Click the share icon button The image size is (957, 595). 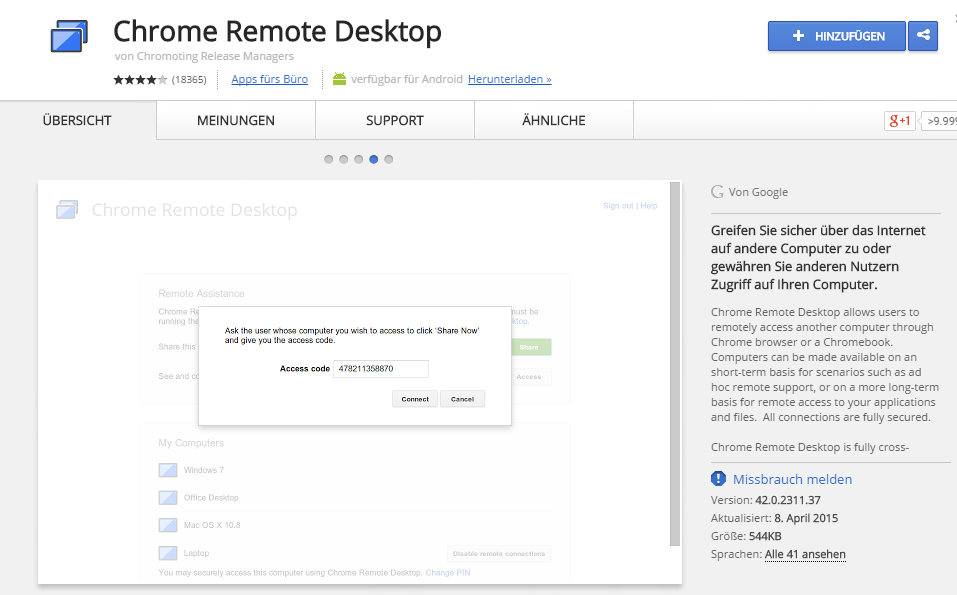(923, 35)
